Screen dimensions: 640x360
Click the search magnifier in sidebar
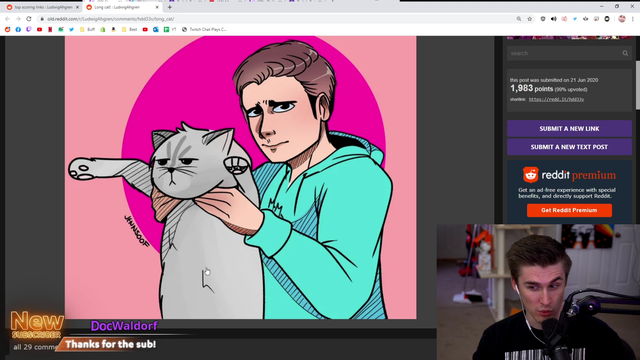tap(625, 53)
